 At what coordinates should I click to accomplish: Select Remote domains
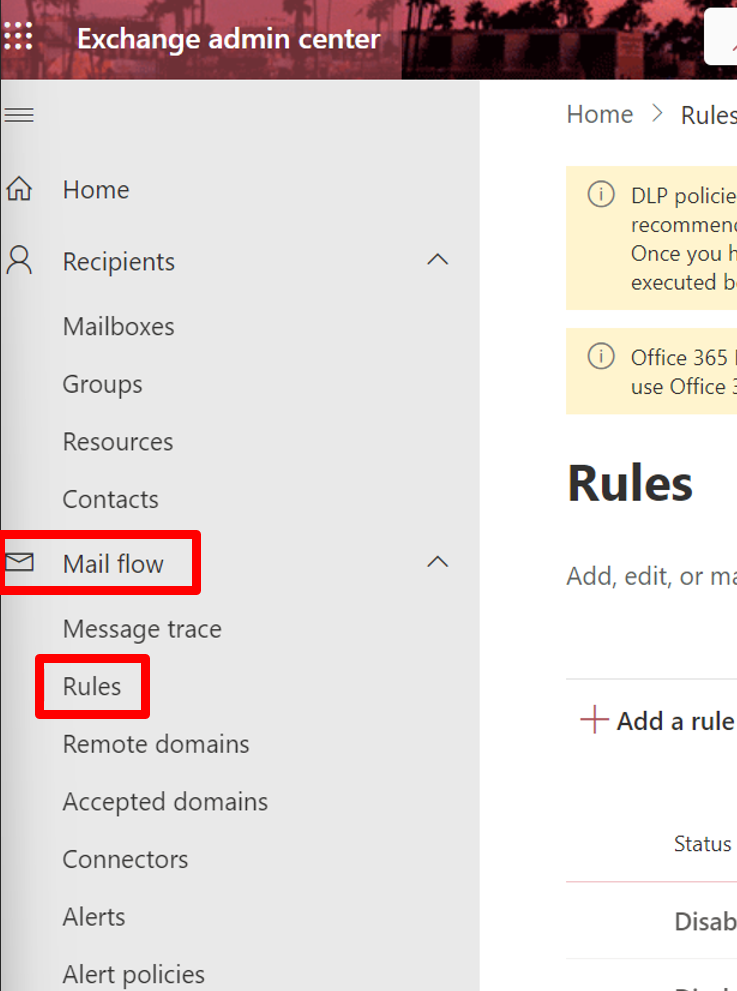tap(155, 744)
